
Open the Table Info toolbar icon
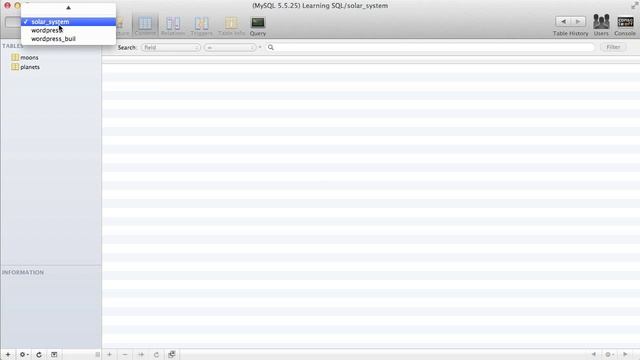click(231, 26)
